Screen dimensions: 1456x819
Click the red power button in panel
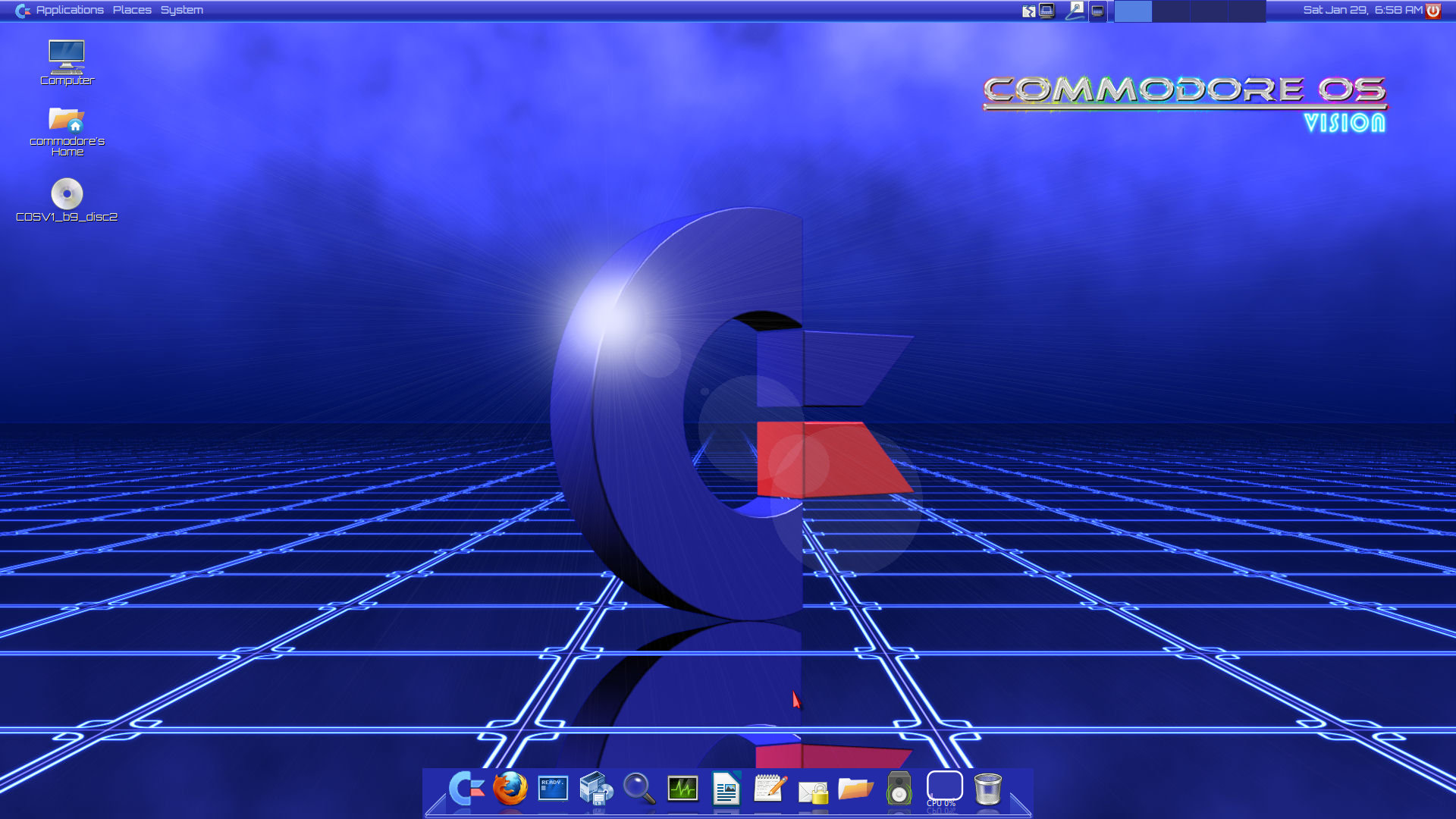pos(1432,11)
